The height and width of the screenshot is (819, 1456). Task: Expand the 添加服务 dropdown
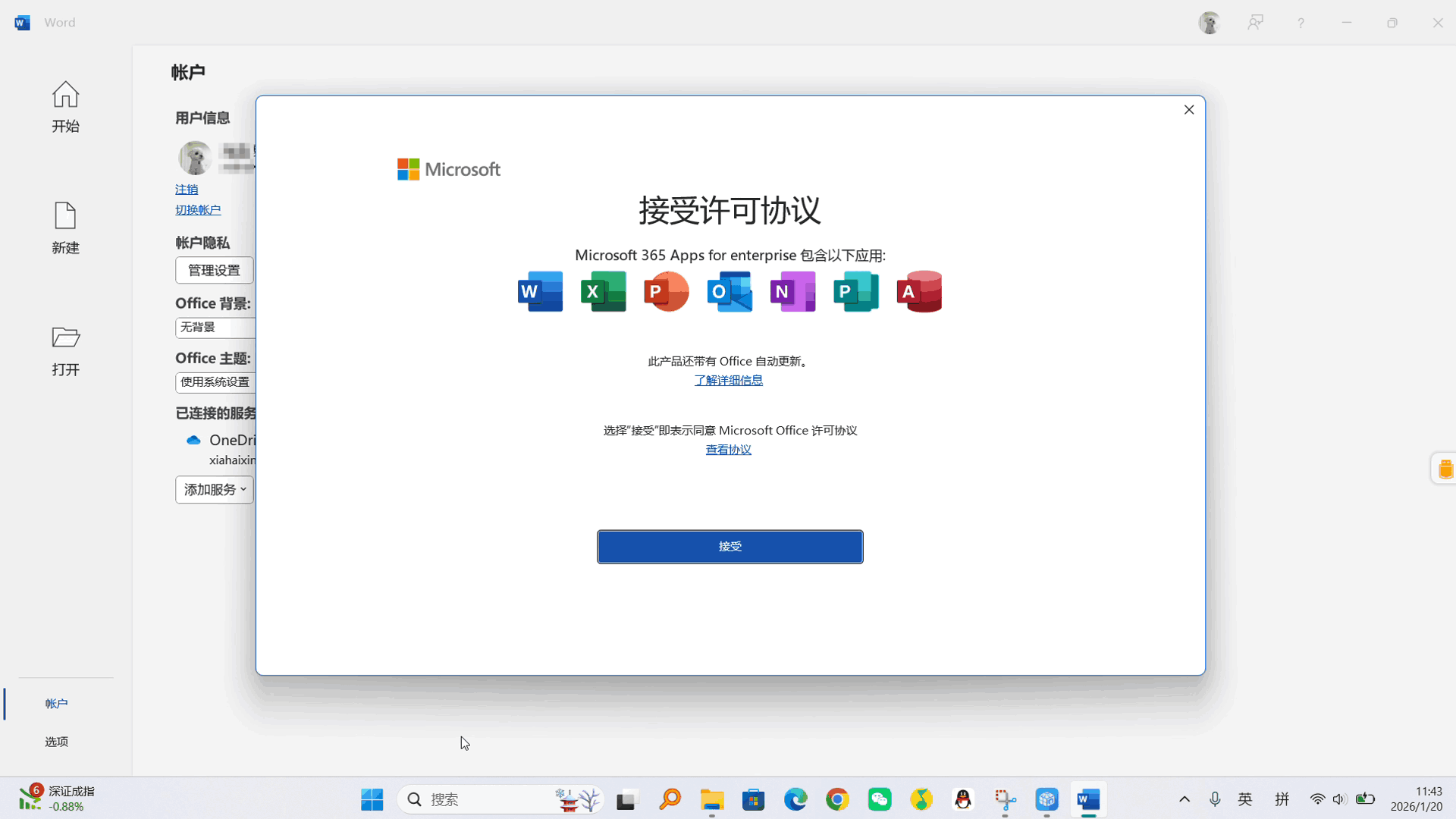[x=214, y=489]
